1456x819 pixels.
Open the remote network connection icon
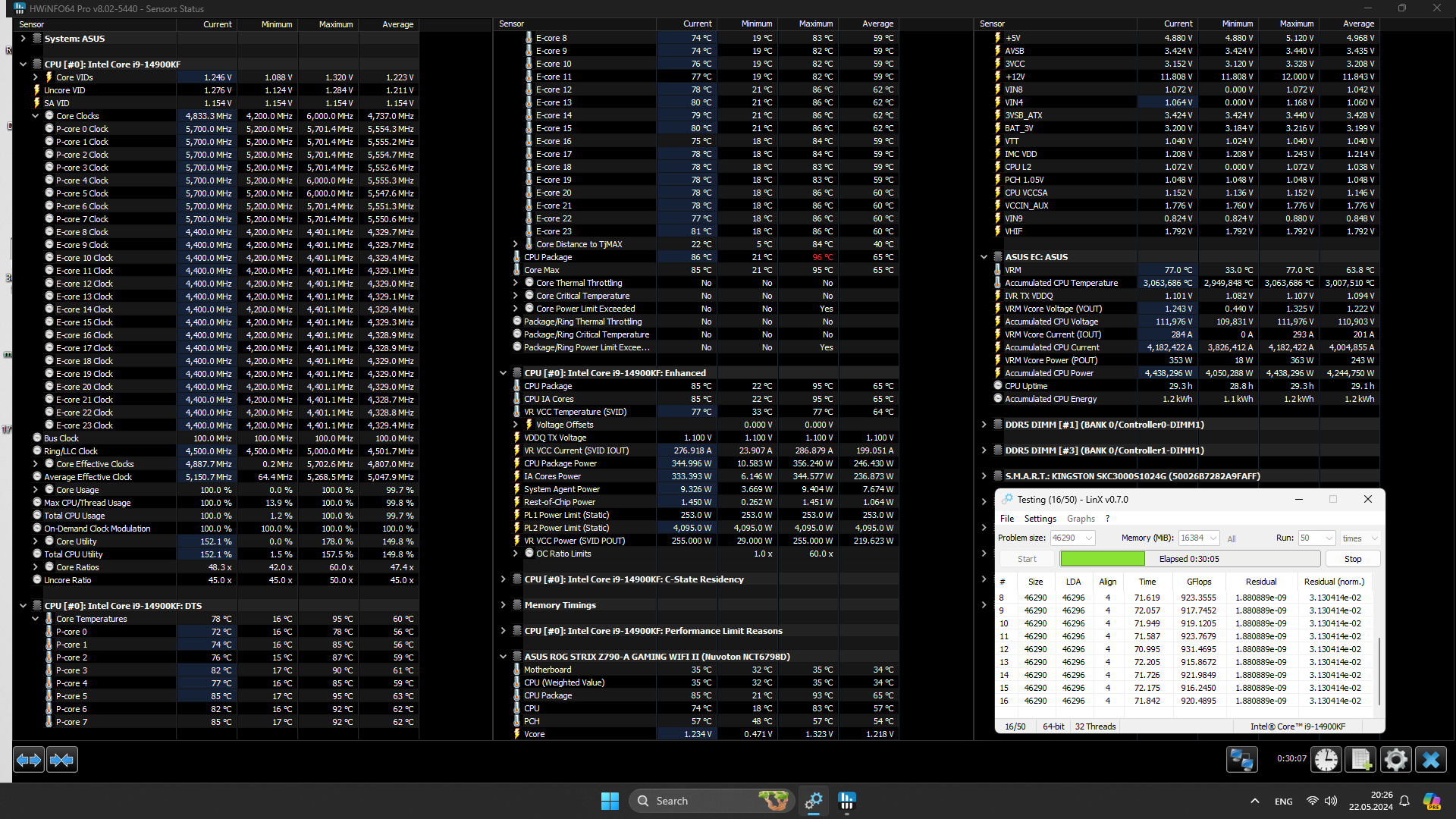pyautogui.click(x=1241, y=760)
